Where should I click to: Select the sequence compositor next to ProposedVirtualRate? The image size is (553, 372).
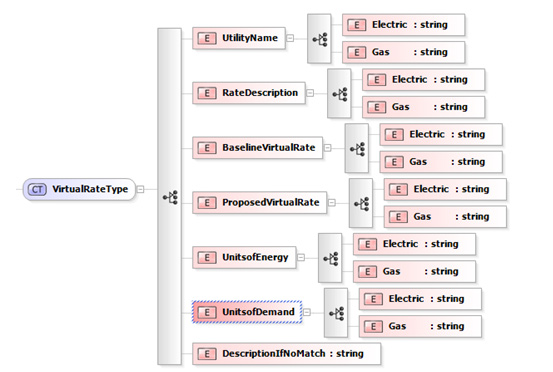[361, 203]
